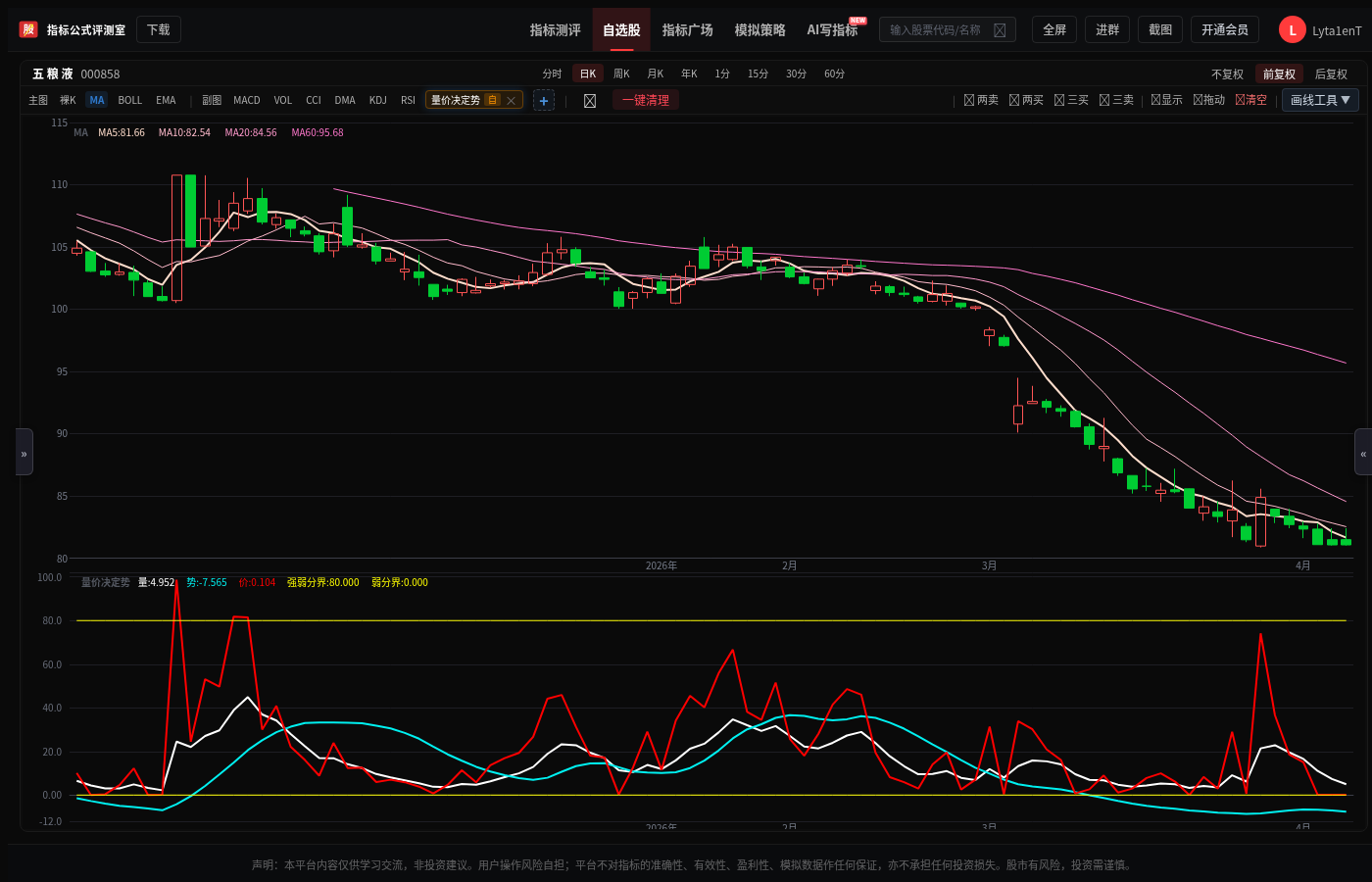Viewport: 1372px width, 882px height.
Task: Open the AI写指标 tab
Action: pyautogui.click(x=832, y=30)
